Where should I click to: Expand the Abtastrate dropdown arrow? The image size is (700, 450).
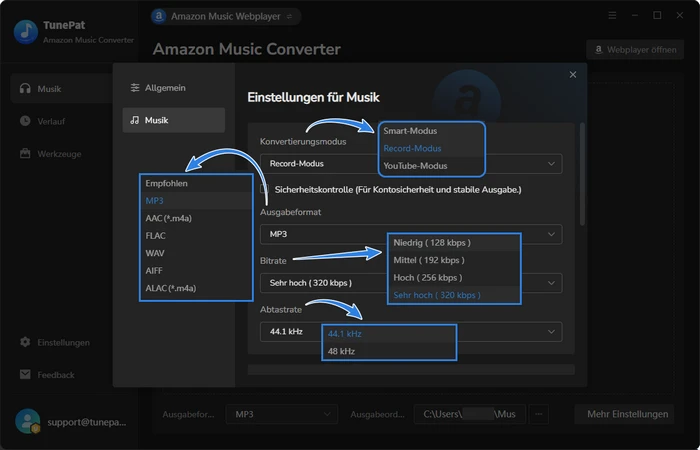click(551, 332)
